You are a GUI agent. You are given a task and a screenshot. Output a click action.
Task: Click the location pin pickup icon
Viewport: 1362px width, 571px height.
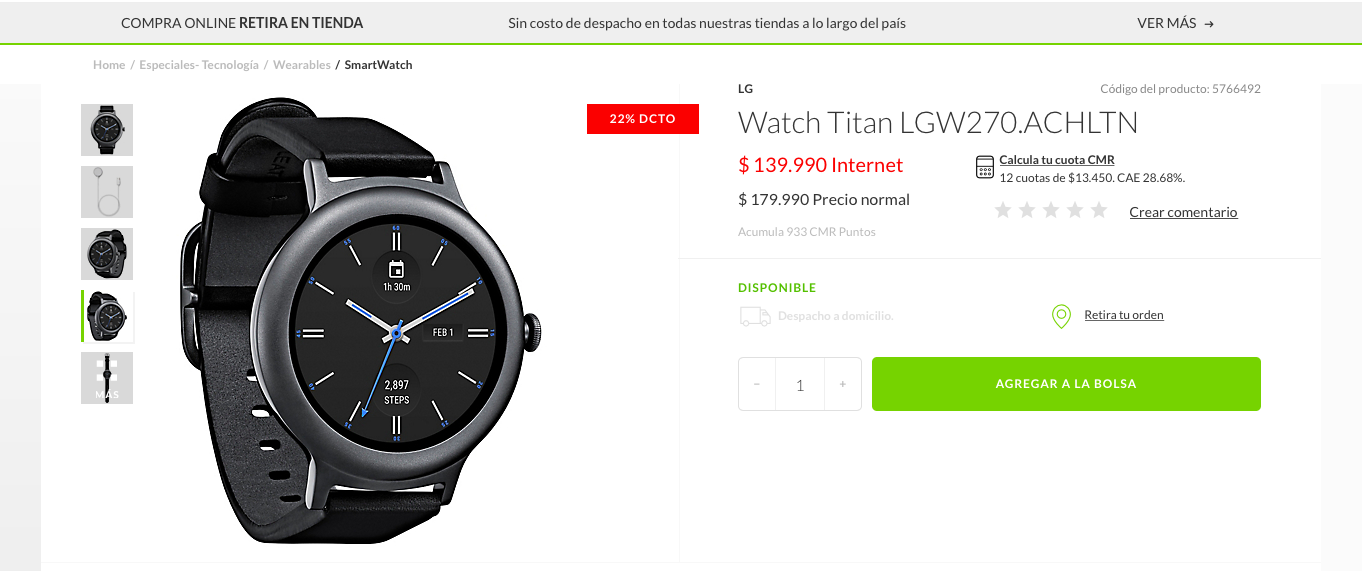point(1061,316)
